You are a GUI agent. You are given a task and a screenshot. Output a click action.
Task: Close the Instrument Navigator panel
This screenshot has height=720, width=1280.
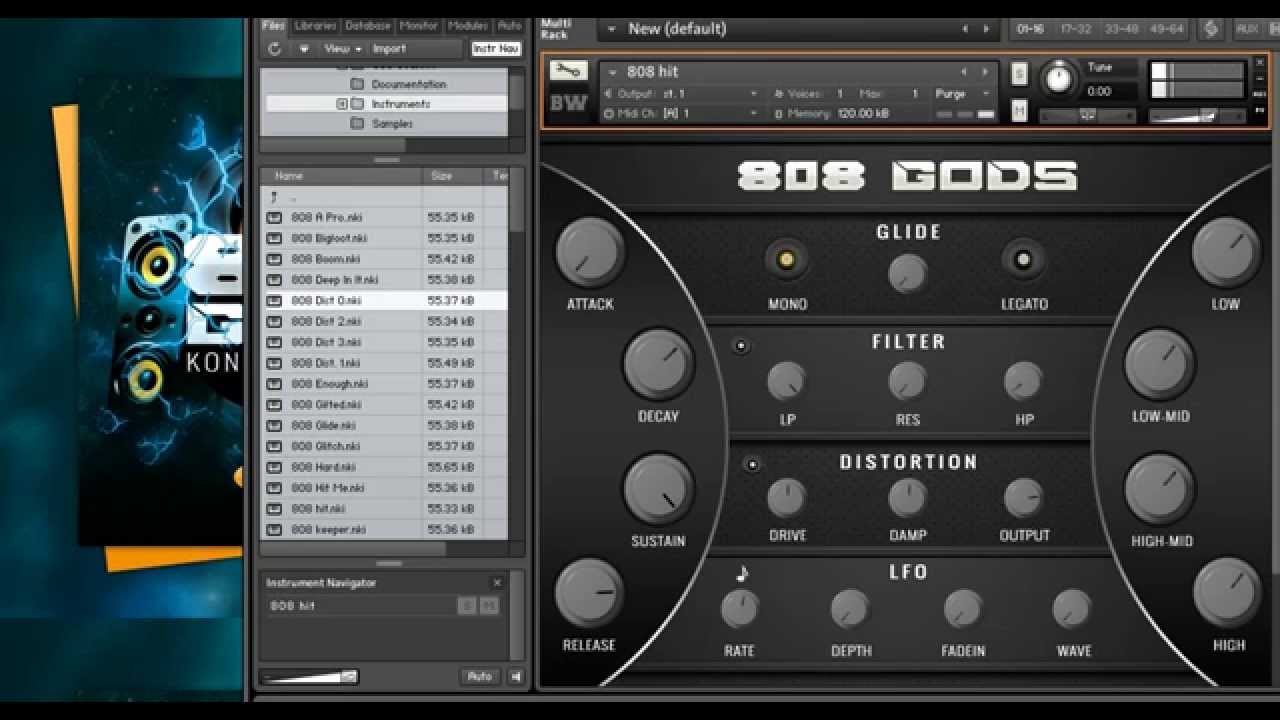click(x=497, y=583)
